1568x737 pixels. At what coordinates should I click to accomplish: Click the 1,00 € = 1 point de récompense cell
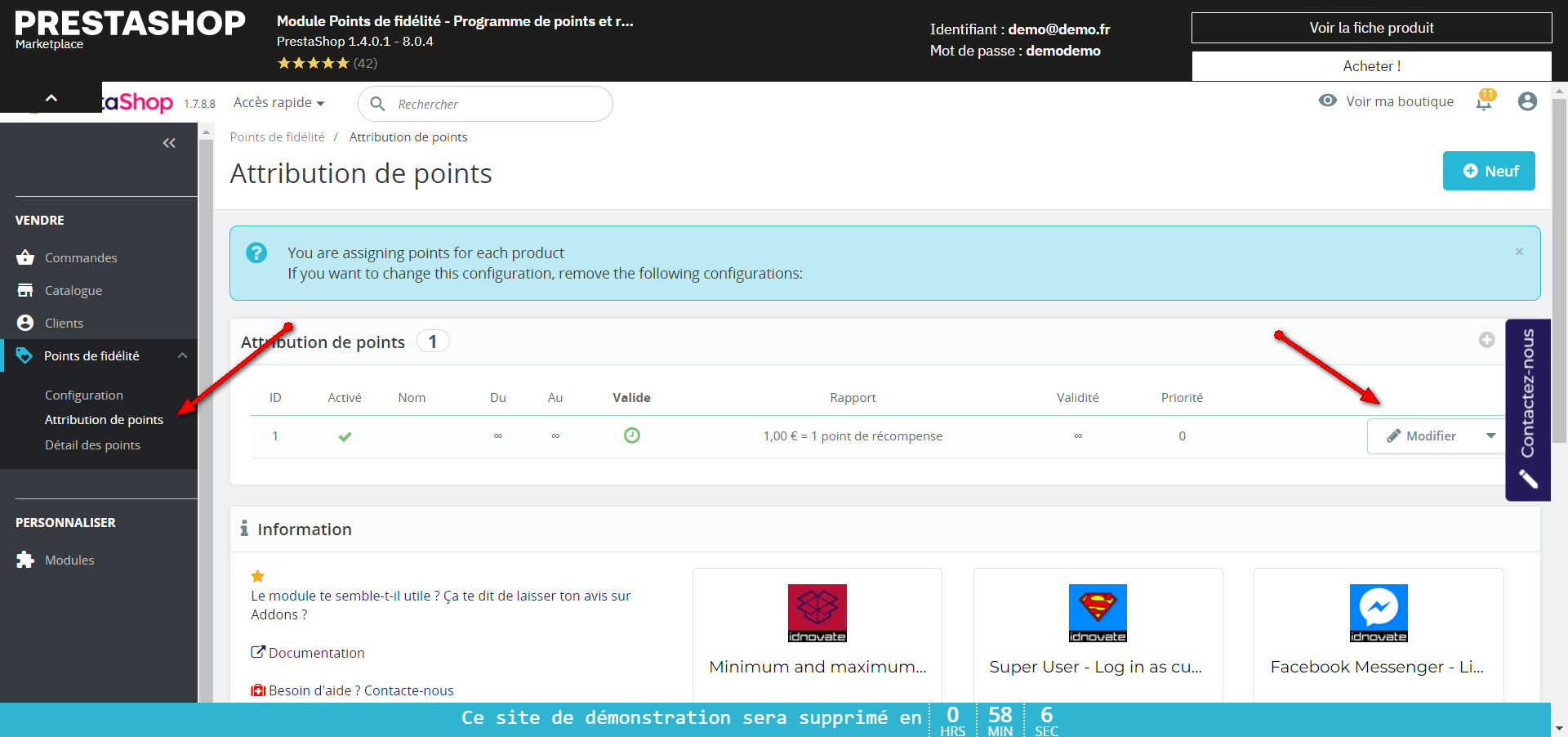click(853, 436)
